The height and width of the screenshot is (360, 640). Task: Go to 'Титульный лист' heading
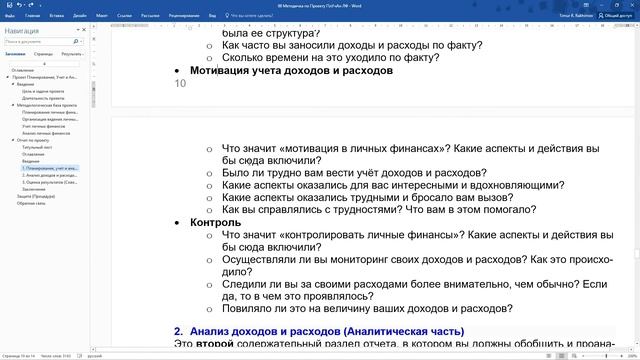click(37, 147)
